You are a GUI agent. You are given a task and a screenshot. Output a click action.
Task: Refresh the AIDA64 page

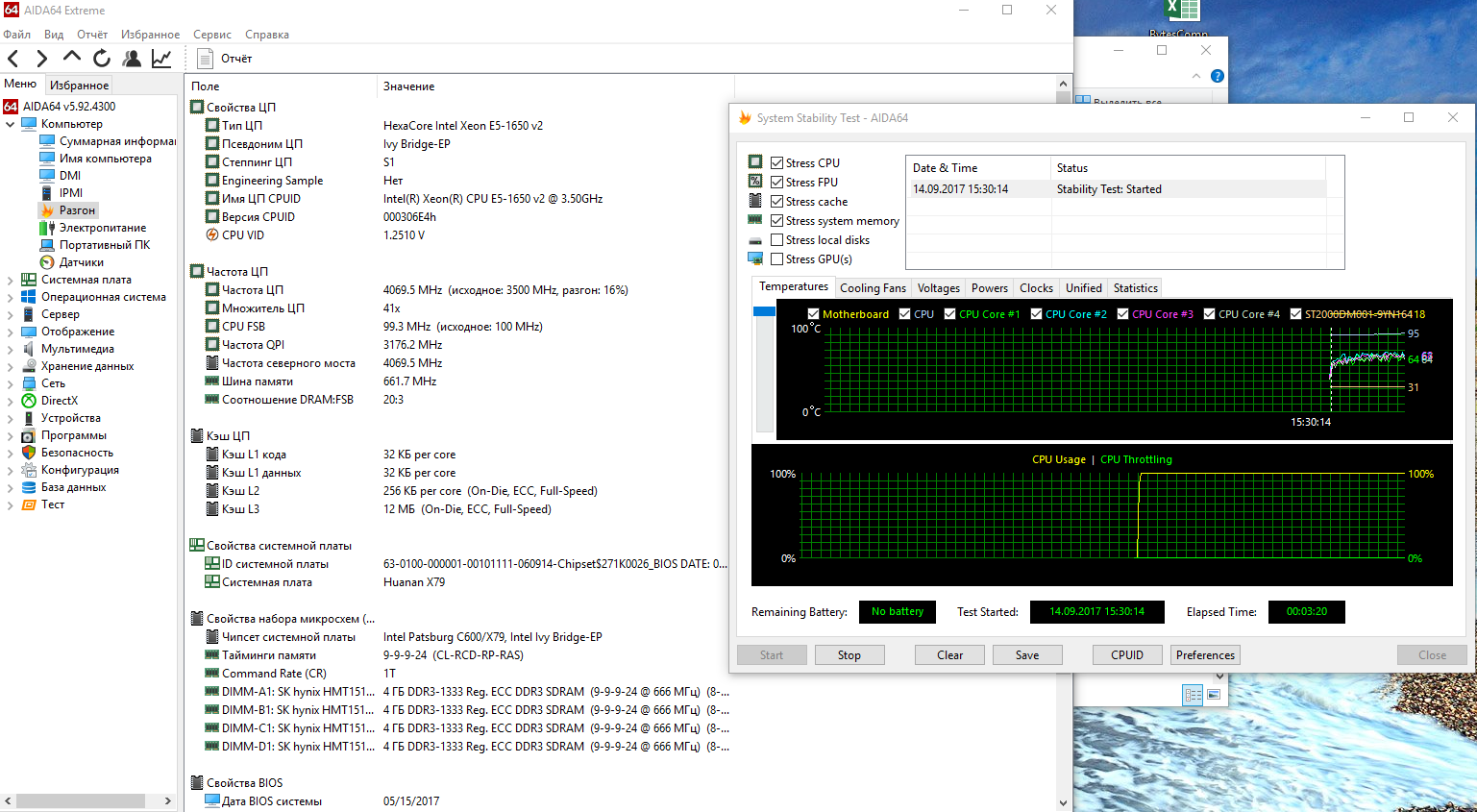coord(102,59)
